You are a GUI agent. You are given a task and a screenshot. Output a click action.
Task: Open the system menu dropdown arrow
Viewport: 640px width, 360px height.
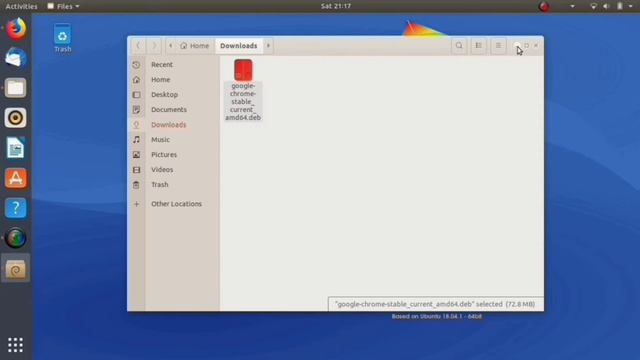tap(631, 6)
